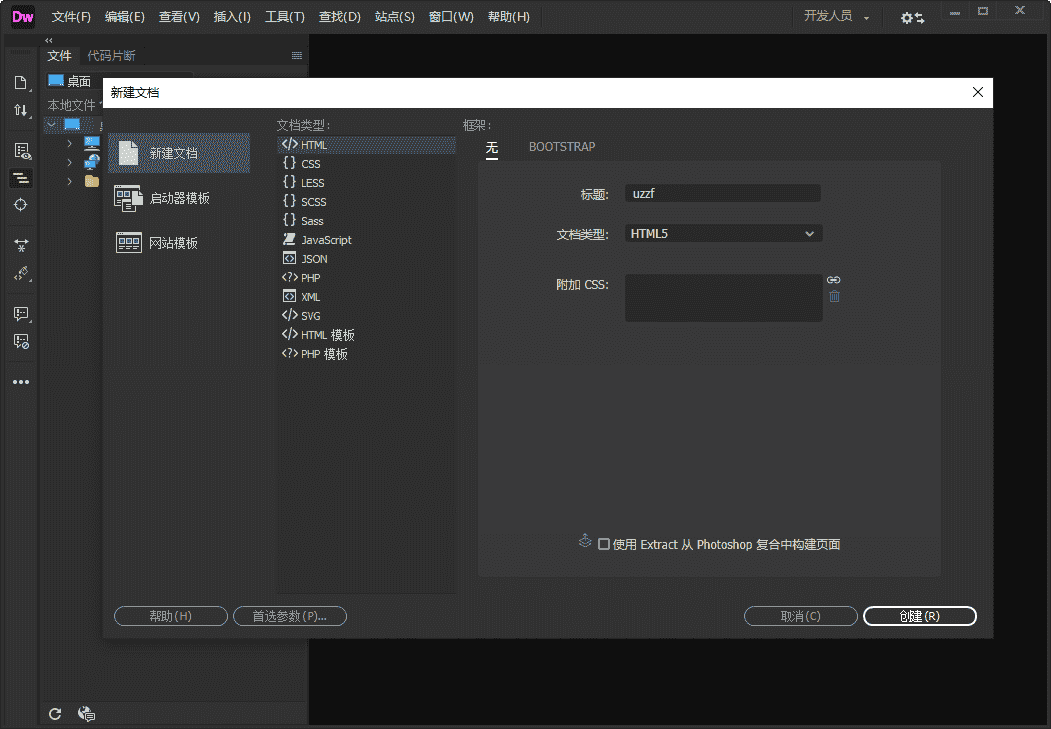Choose 启动器模板 category

pyautogui.click(x=178, y=198)
